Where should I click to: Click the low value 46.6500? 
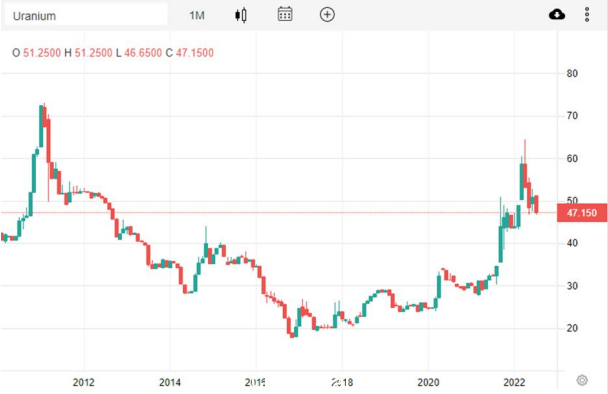pyautogui.click(x=143, y=53)
